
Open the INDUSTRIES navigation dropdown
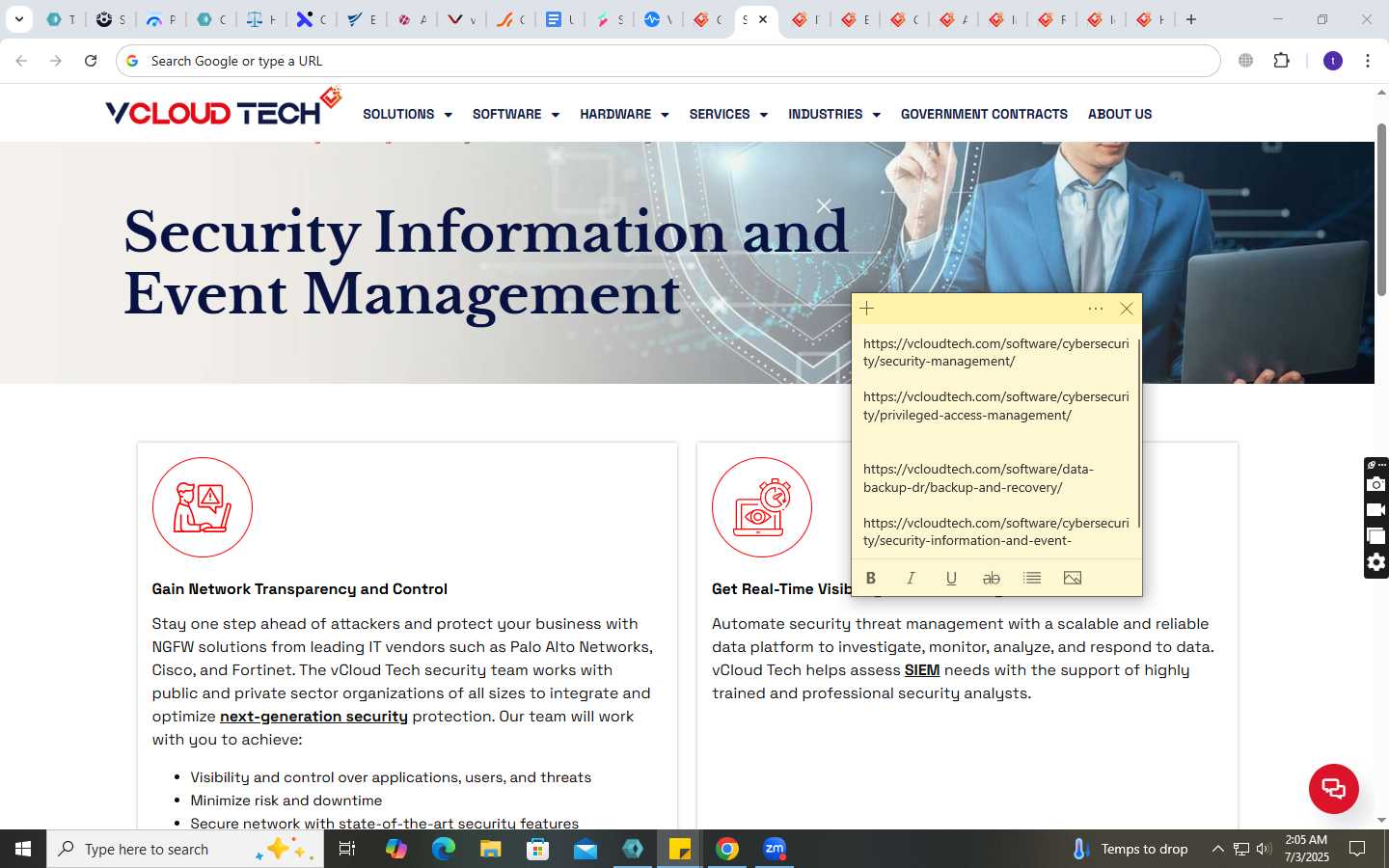834,114
